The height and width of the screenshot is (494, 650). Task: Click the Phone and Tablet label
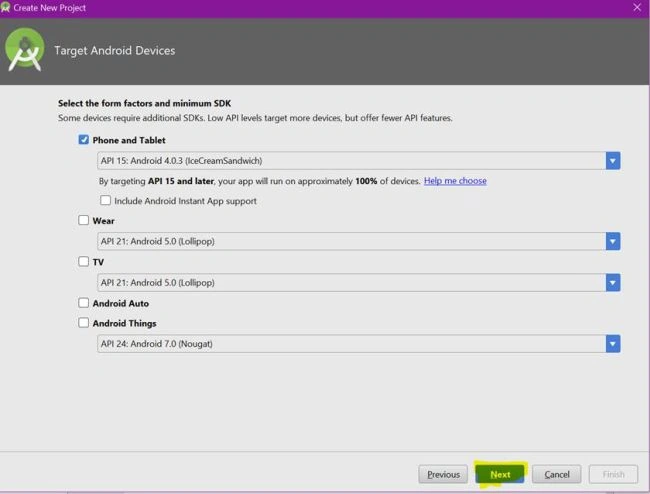click(x=129, y=140)
